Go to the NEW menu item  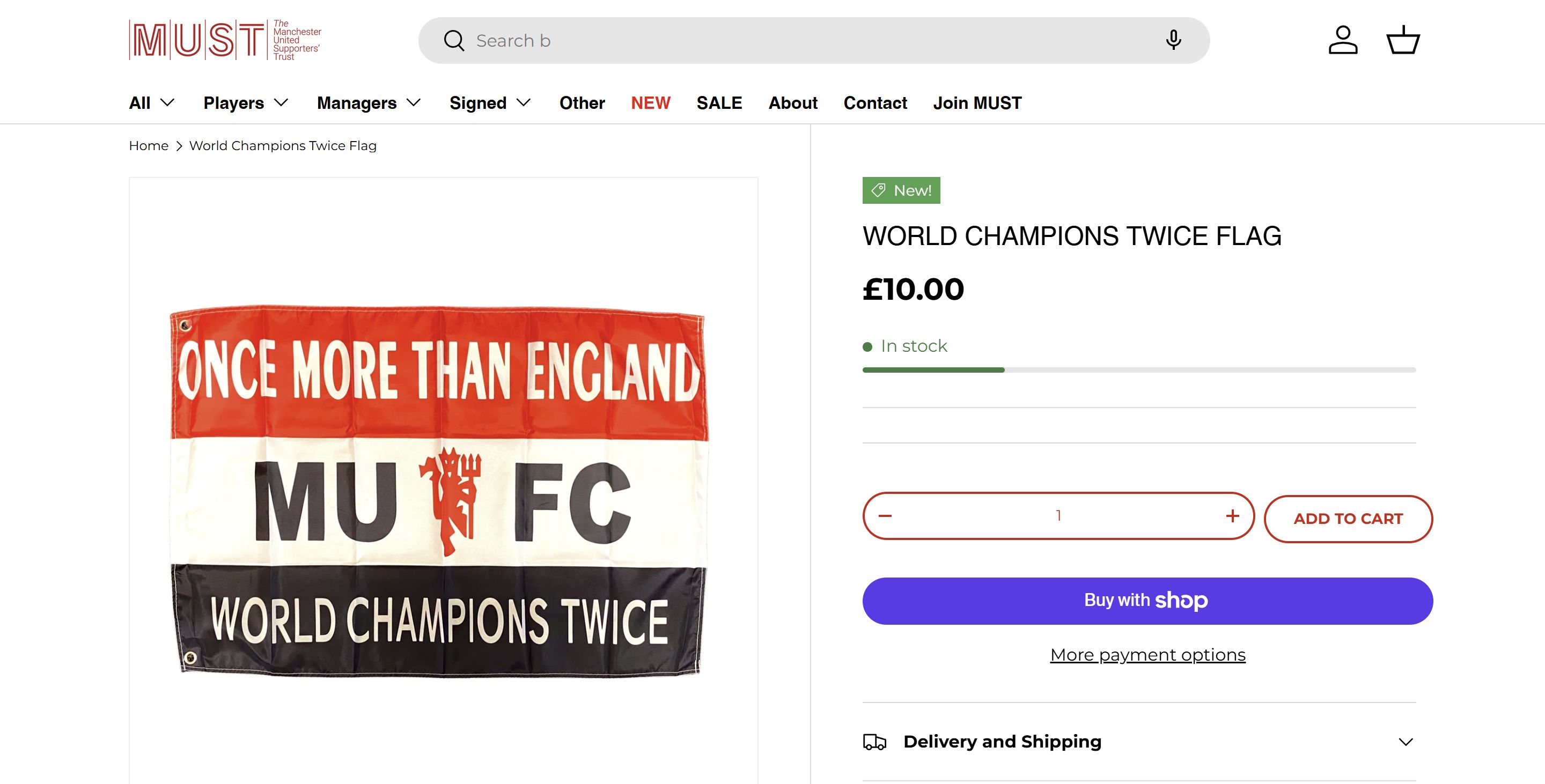point(650,103)
